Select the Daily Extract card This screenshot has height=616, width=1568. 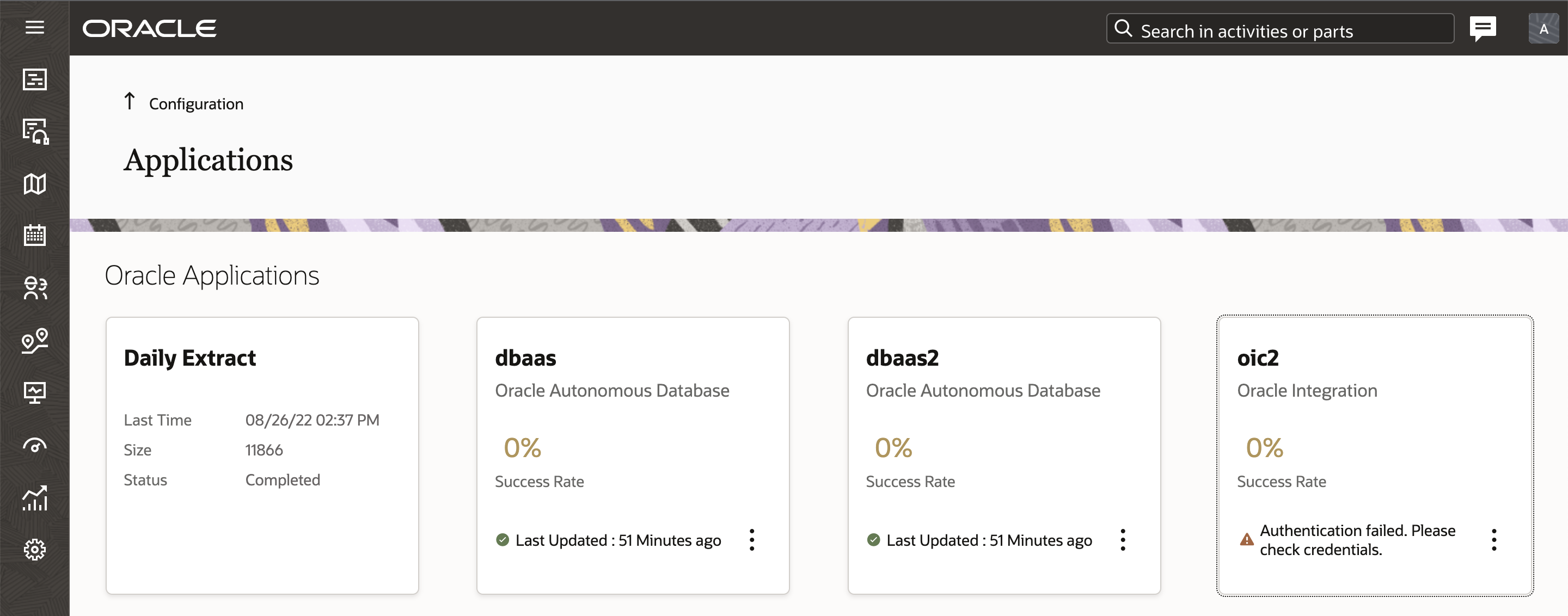(x=262, y=455)
